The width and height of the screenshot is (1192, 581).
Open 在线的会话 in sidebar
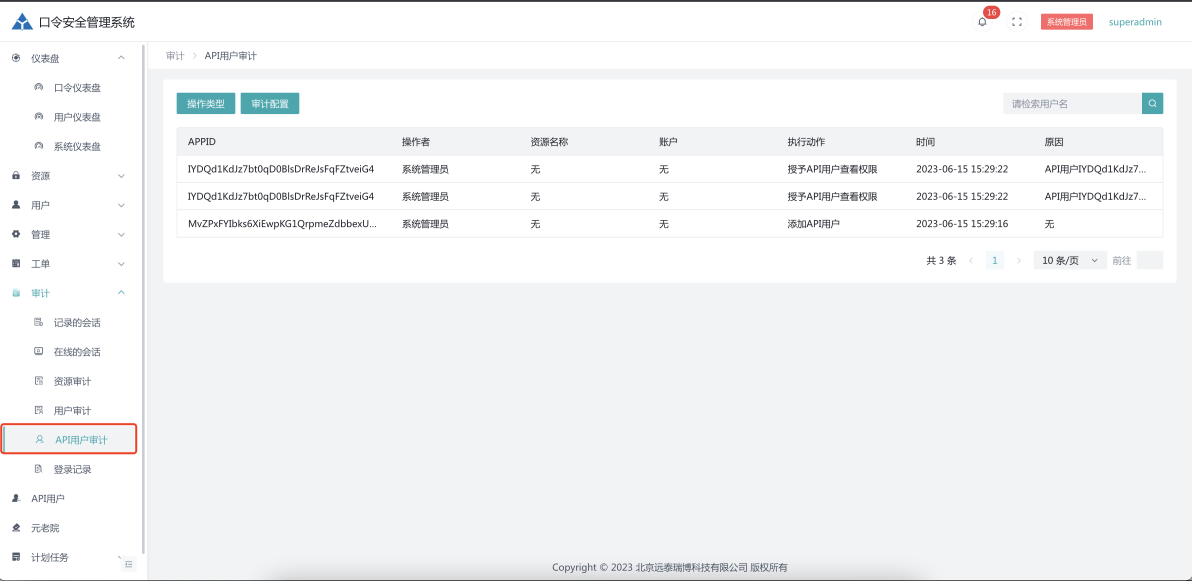click(77, 352)
